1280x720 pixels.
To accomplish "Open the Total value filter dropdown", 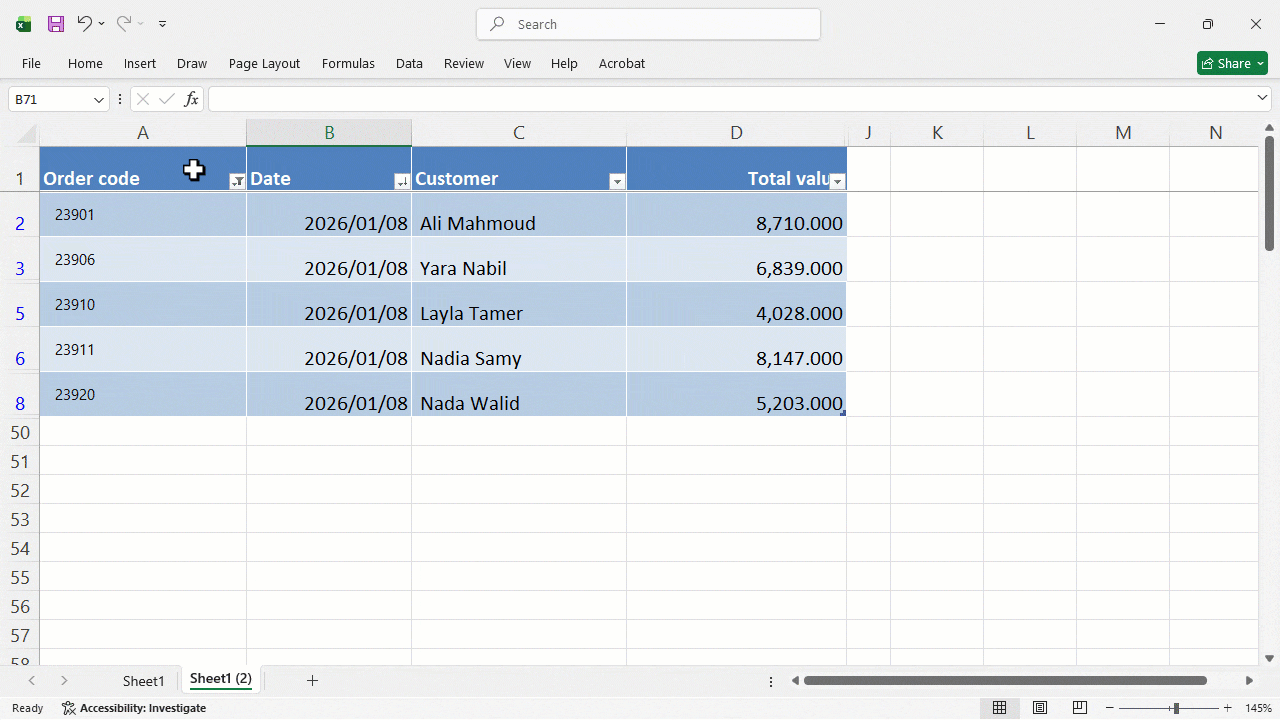I will (x=838, y=181).
